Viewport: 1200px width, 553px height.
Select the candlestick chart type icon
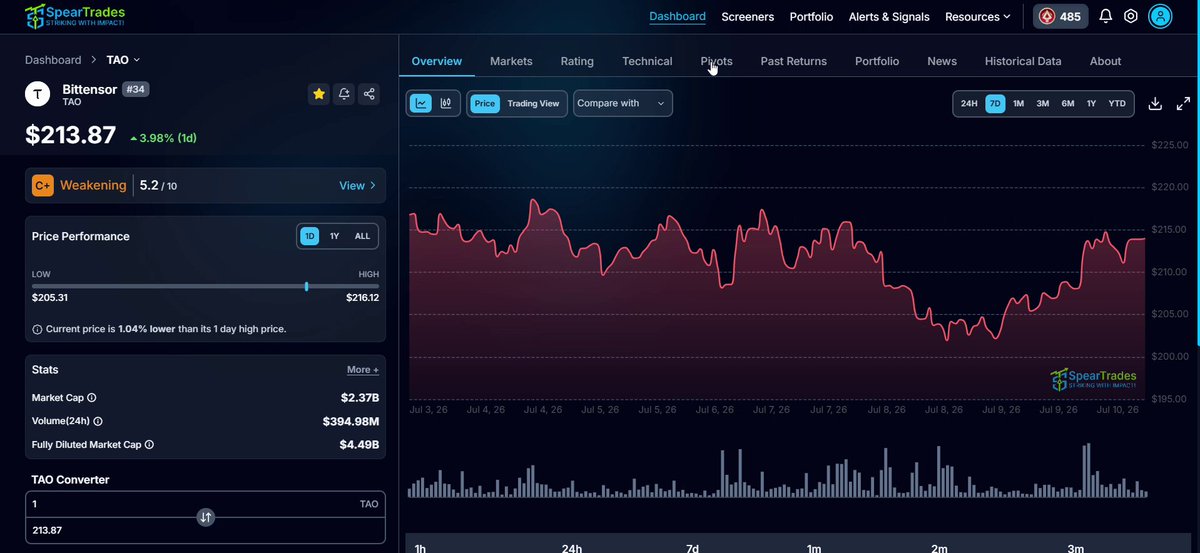click(446, 103)
